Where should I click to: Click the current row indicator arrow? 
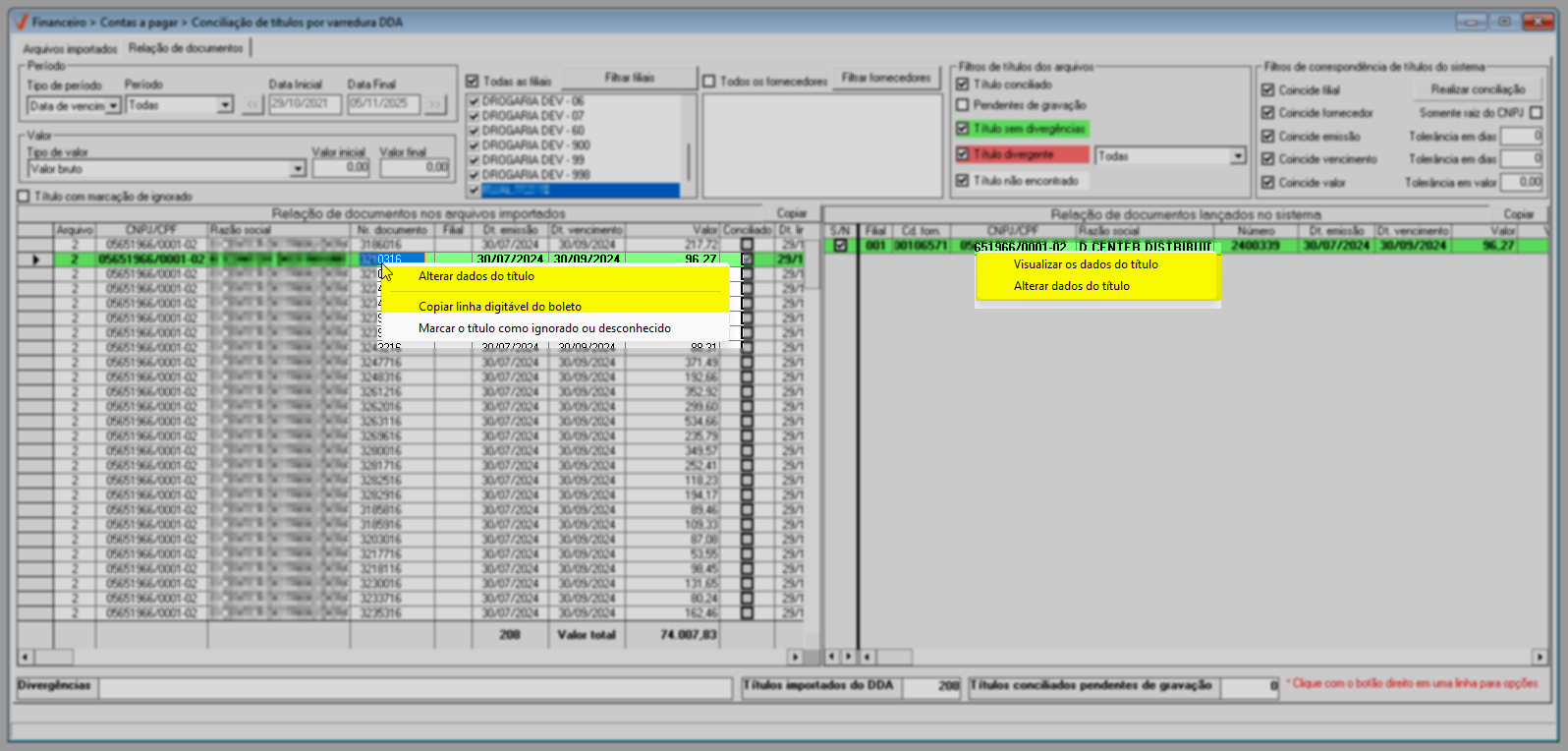(36, 260)
